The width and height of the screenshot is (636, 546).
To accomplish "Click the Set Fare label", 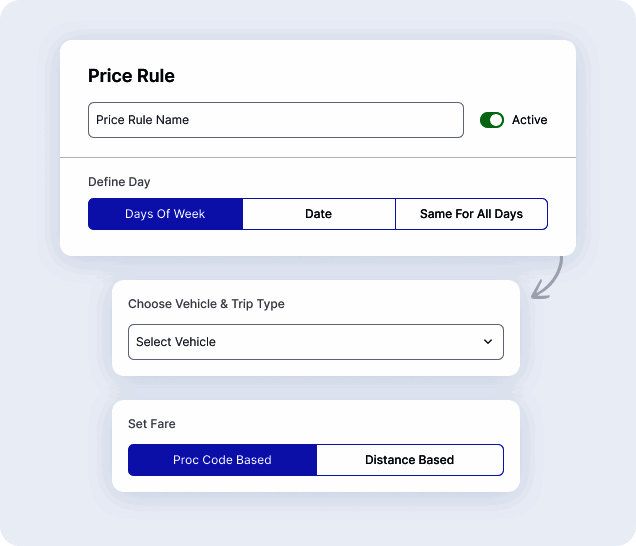I will click(151, 424).
